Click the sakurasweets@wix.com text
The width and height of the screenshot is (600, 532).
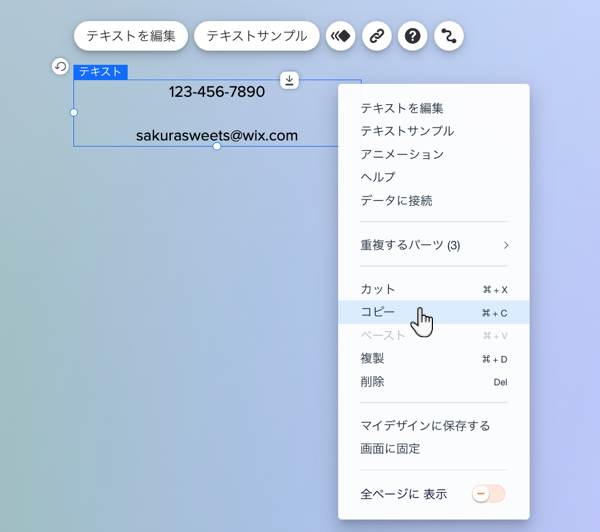click(x=217, y=135)
